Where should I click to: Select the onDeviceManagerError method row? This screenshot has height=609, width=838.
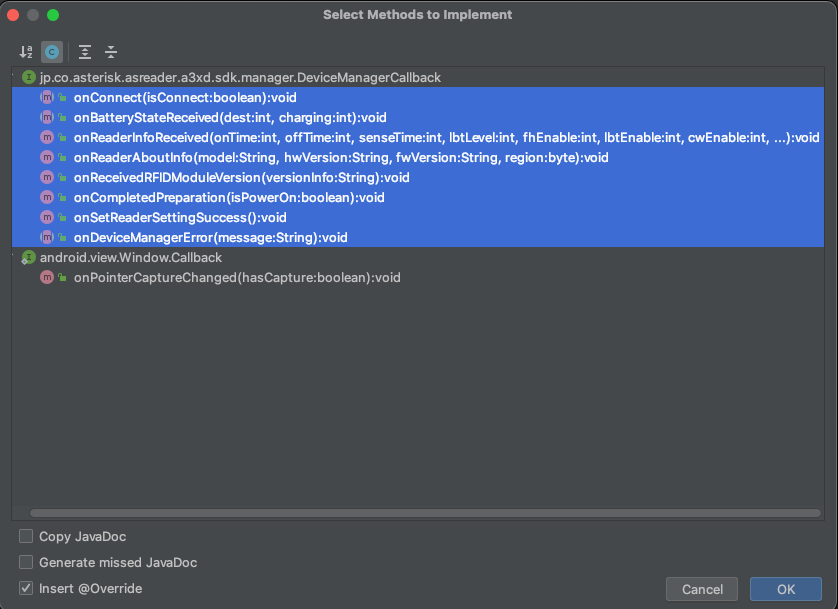[x=210, y=237]
